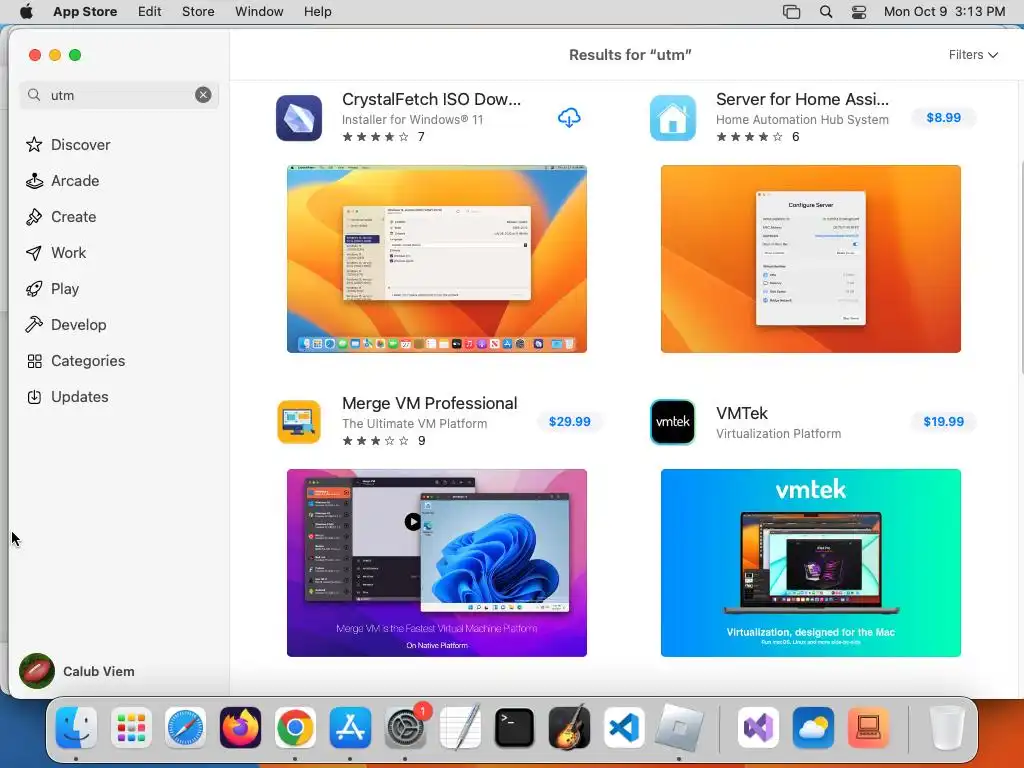Open the orange laptop app in Dock

[x=868, y=728]
